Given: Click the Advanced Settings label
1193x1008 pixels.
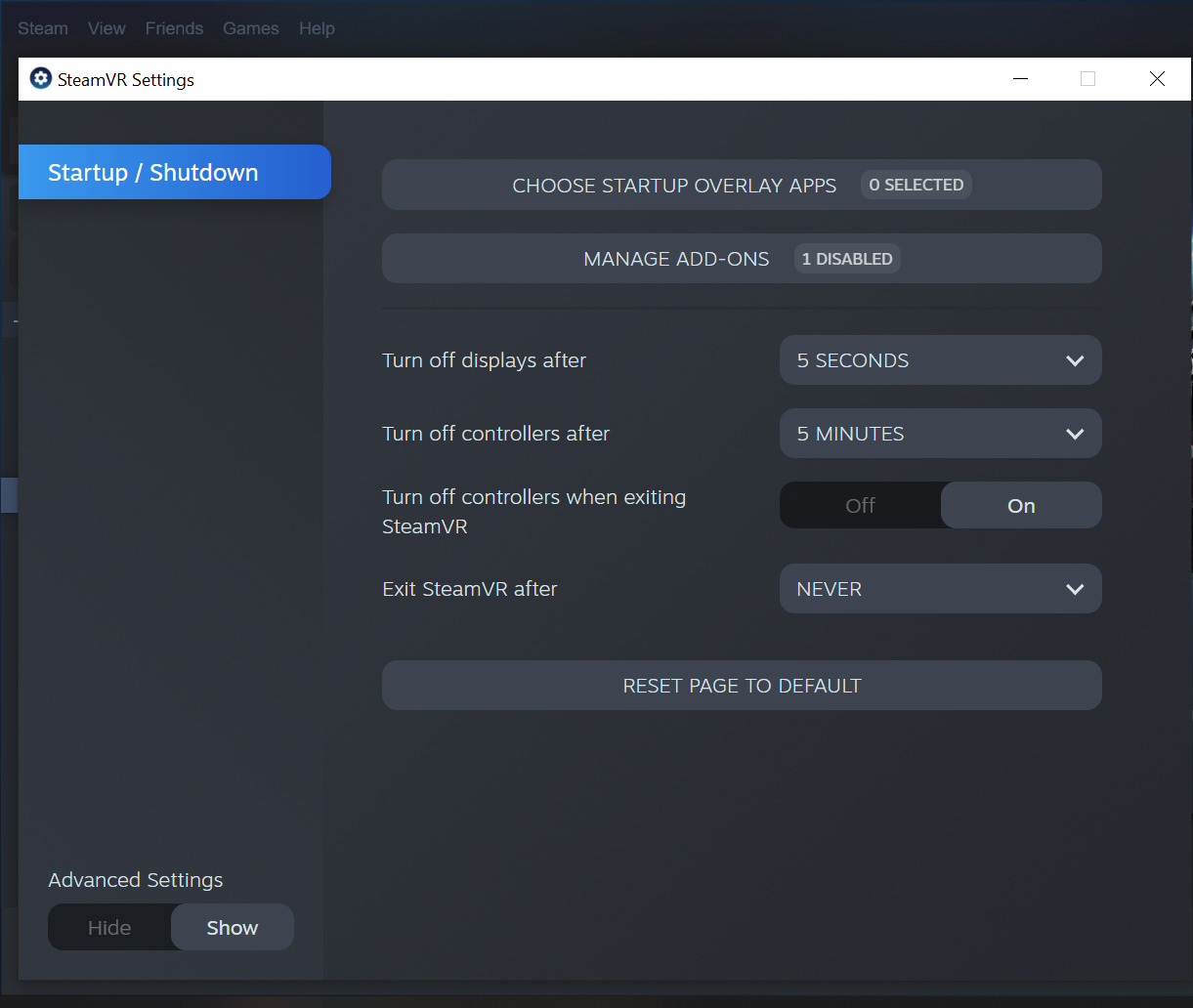Looking at the screenshot, I should [135, 880].
